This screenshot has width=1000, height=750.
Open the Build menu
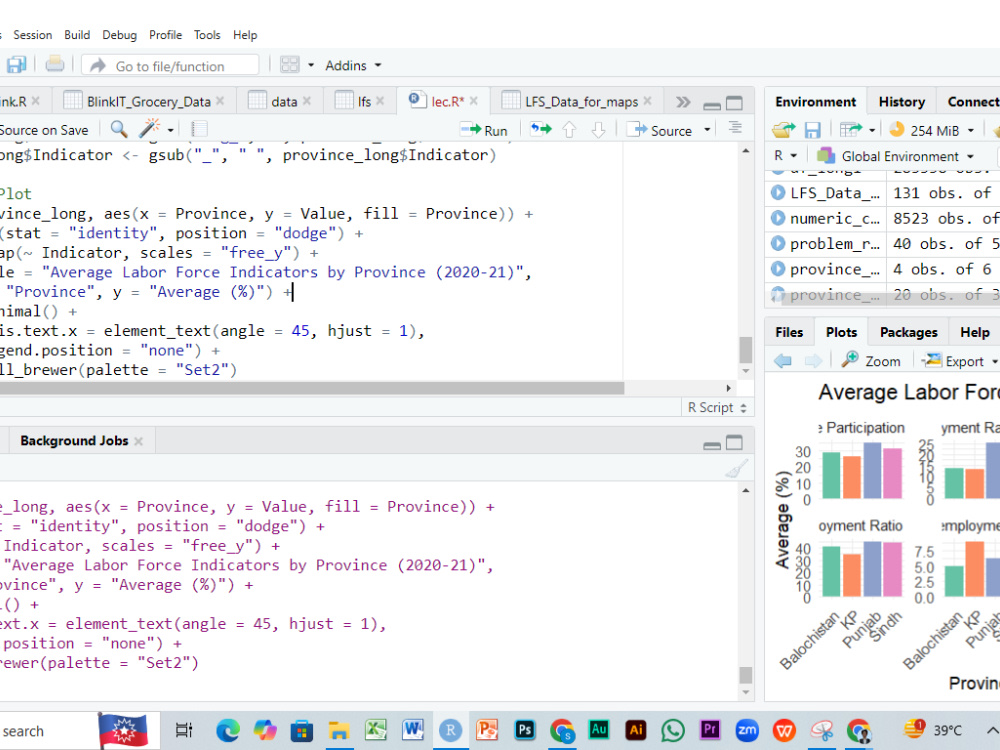click(77, 35)
